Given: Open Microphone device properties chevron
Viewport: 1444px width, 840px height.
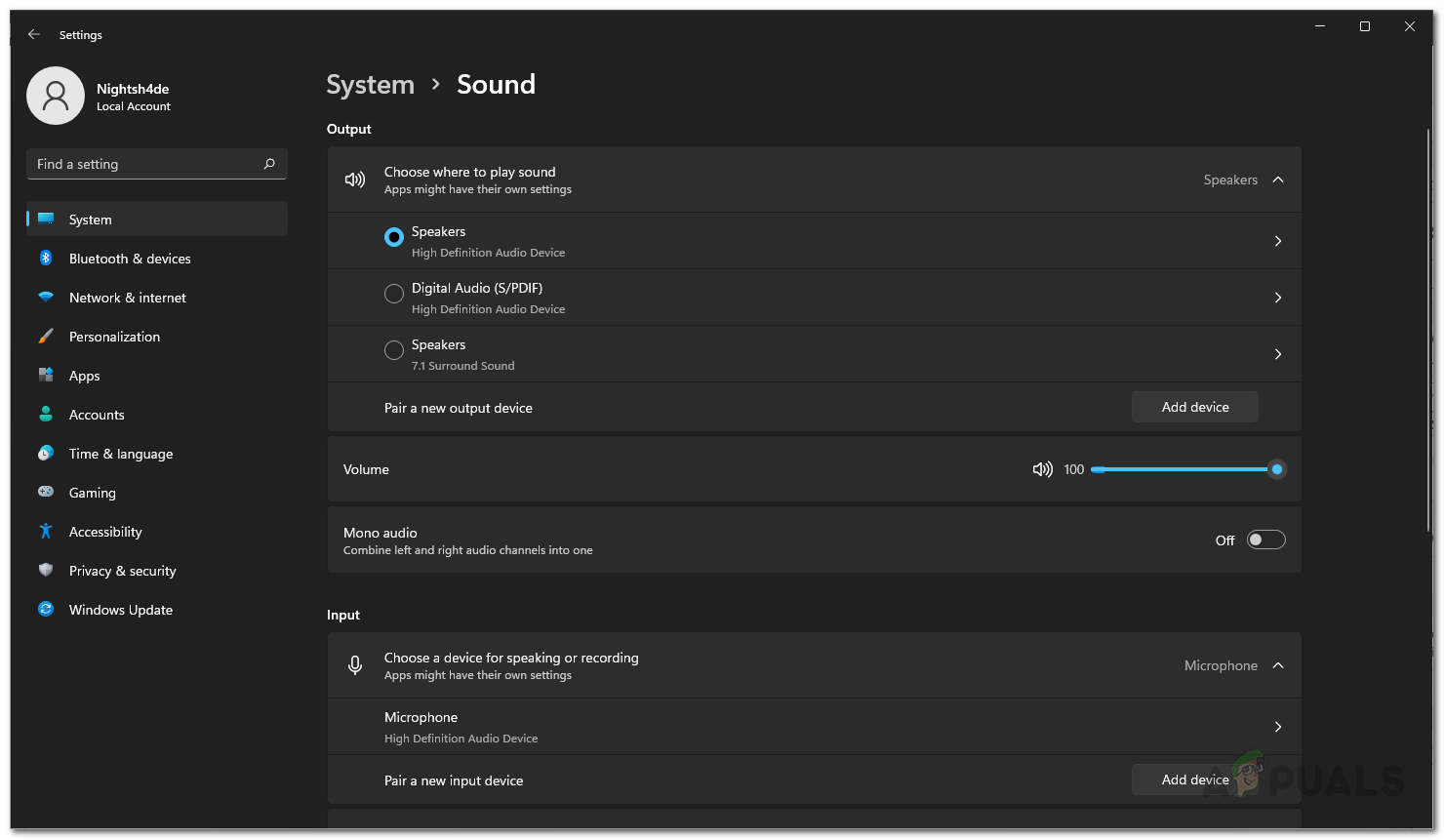Looking at the screenshot, I should (1278, 727).
